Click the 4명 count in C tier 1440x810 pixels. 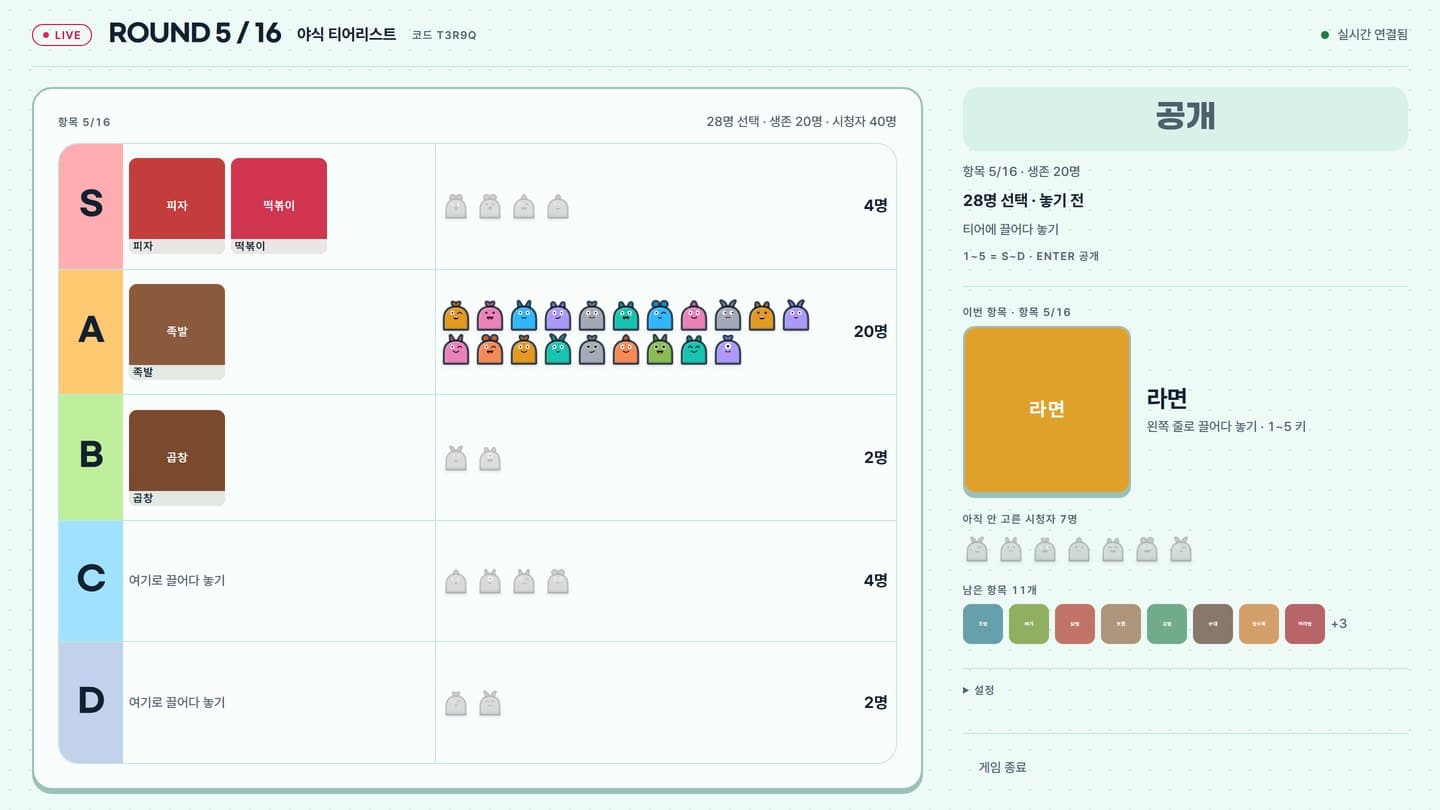[x=875, y=580]
